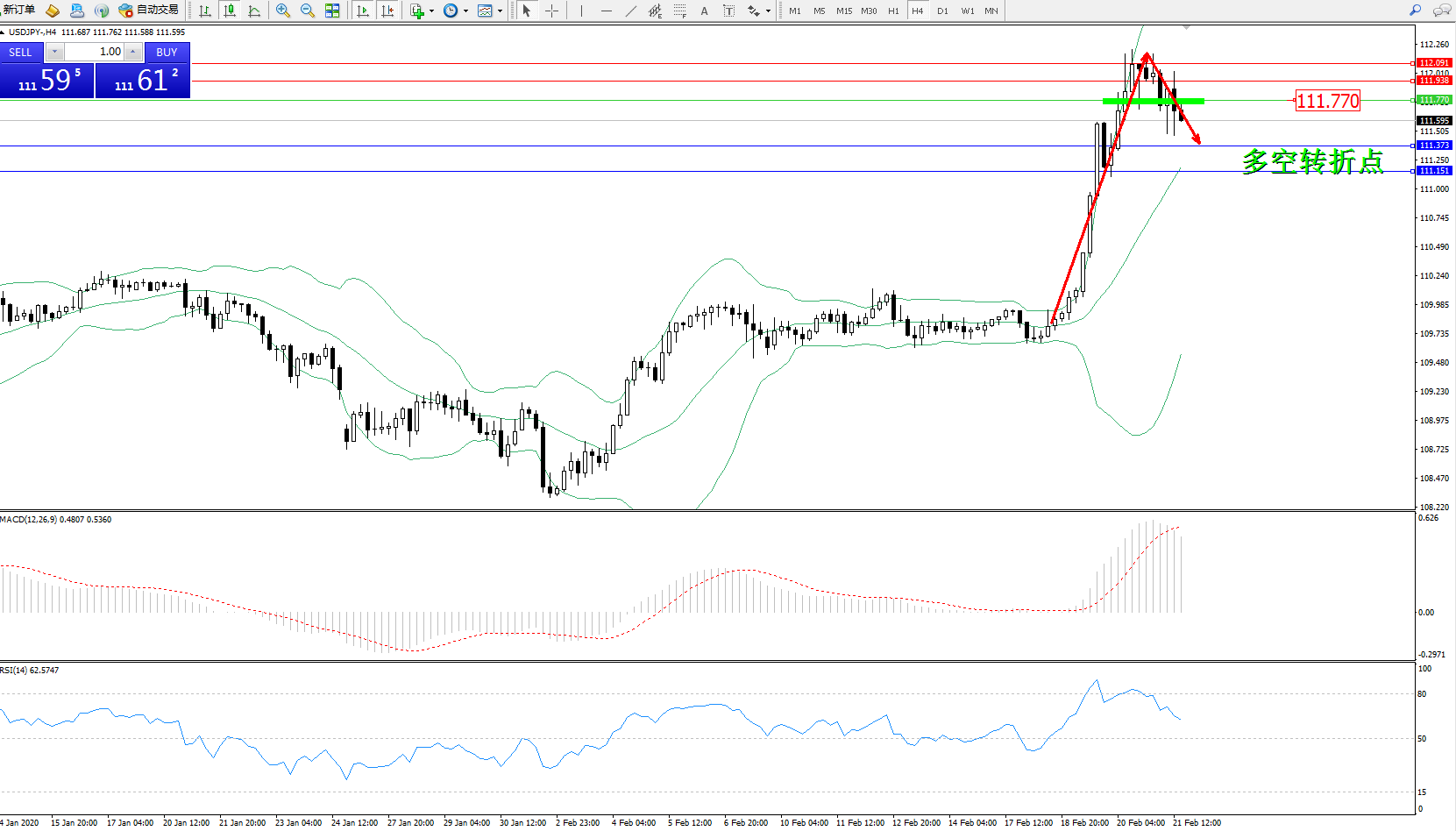1456x831 pixels.
Task: Click the blue SELL button
Action: (20, 53)
